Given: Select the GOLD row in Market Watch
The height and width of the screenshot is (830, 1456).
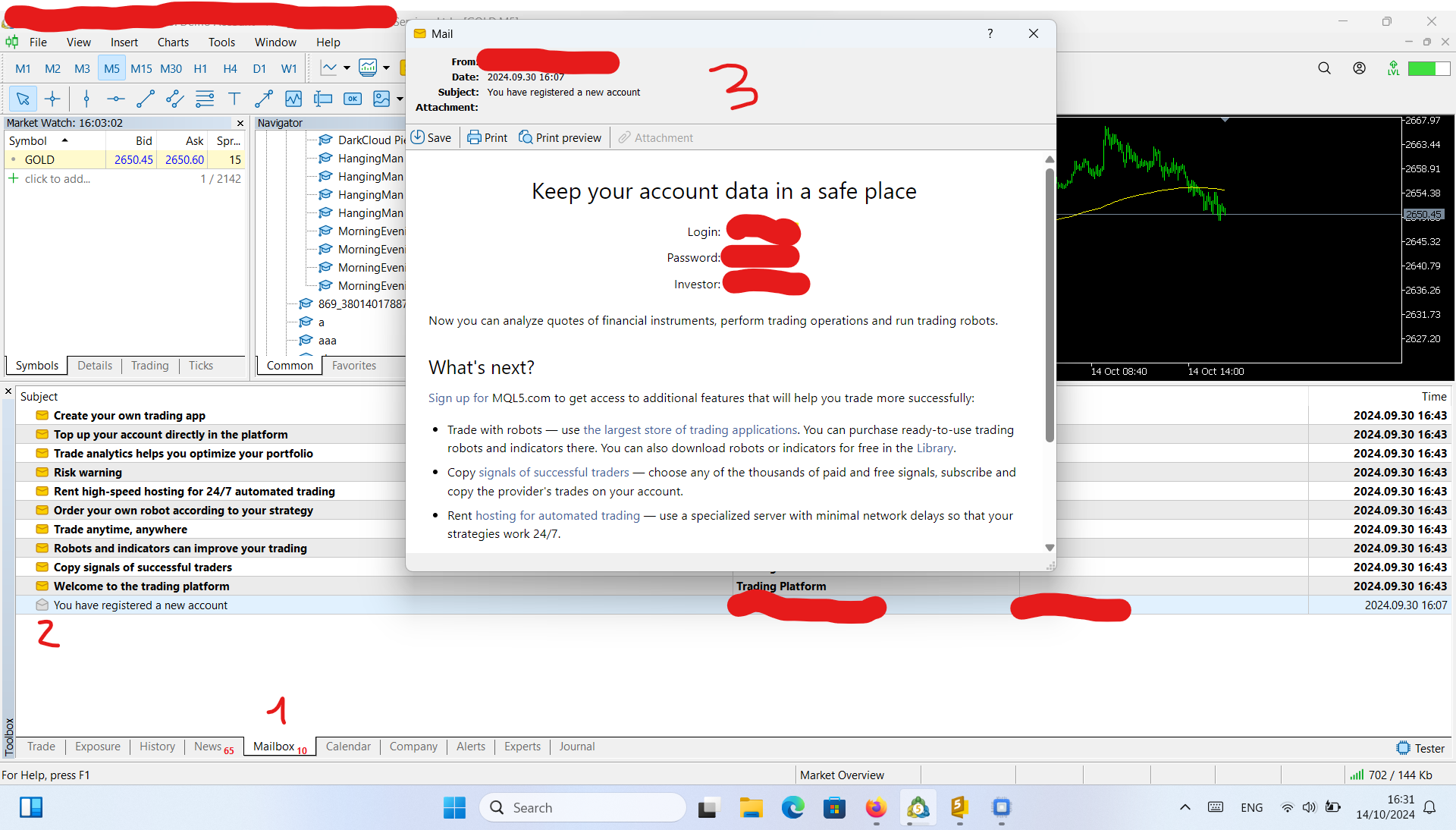Looking at the screenshot, I should click(x=125, y=159).
